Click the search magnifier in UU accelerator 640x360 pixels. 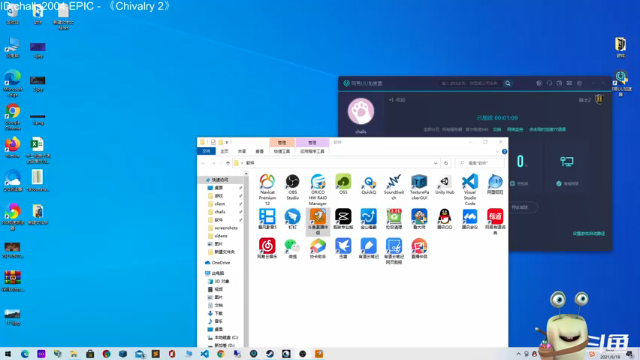tap(507, 83)
